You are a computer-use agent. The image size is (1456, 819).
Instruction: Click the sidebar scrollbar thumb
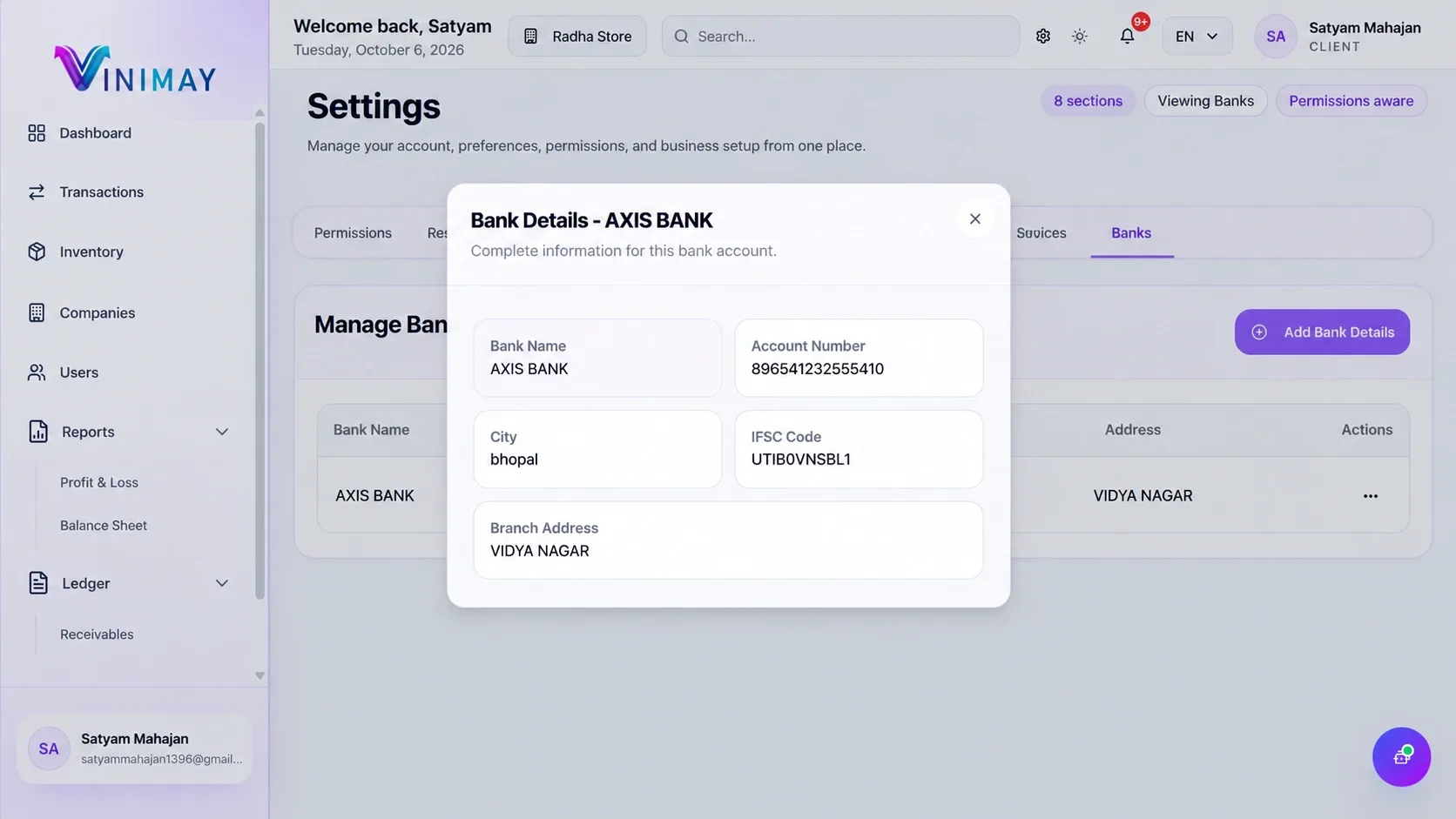tap(260, 360)
